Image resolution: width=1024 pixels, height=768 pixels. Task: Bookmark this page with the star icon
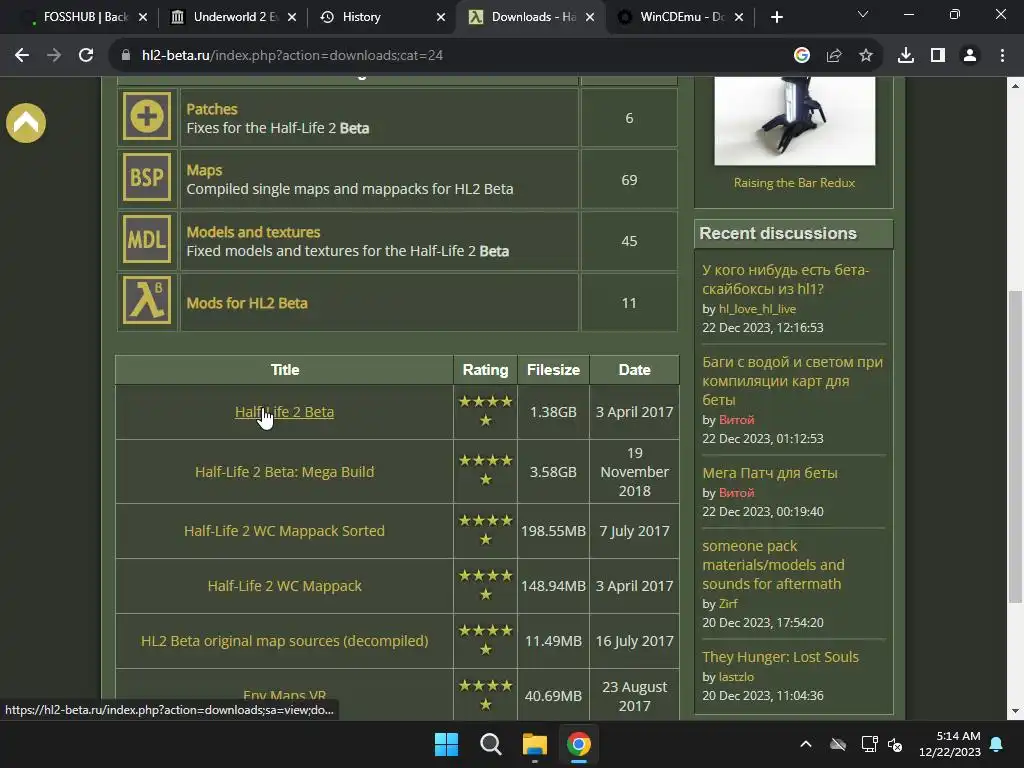866,56
